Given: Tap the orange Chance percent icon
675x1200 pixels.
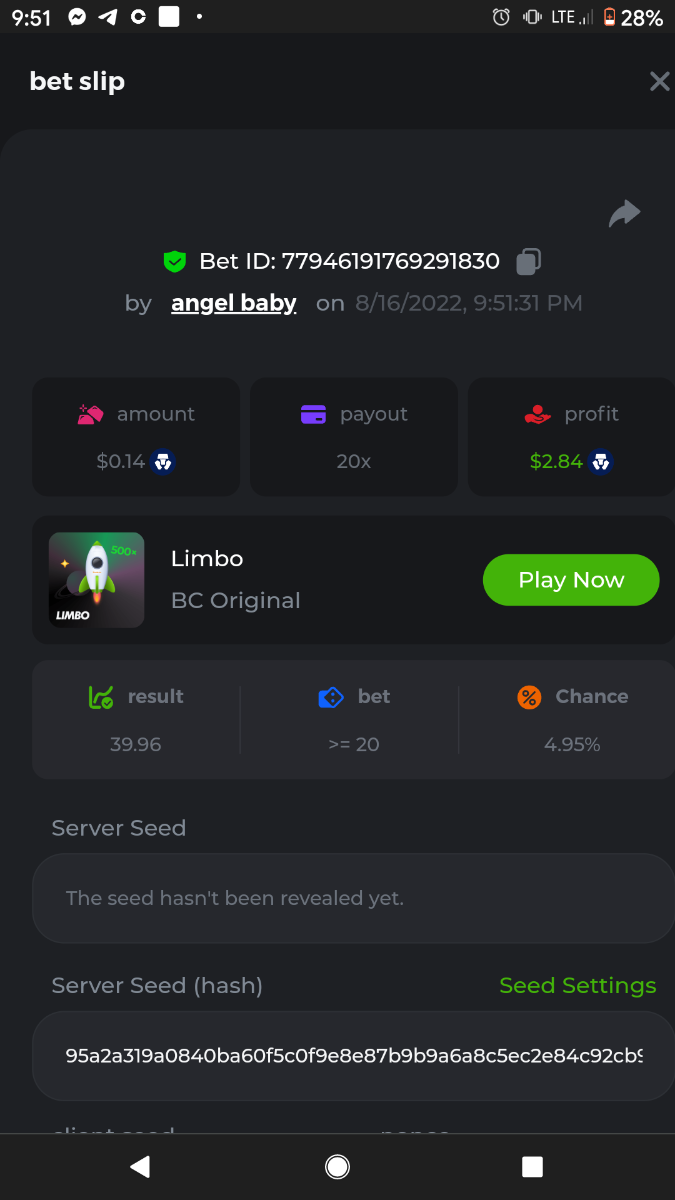Looking at the screenshot, I should 529,697.
